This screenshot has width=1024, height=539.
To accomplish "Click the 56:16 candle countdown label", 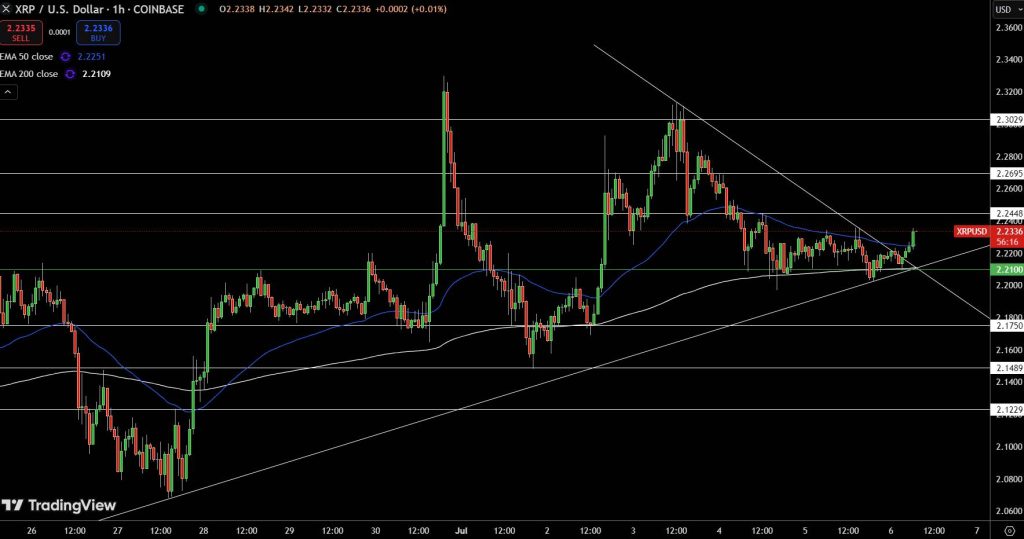I will (1008, 242).
